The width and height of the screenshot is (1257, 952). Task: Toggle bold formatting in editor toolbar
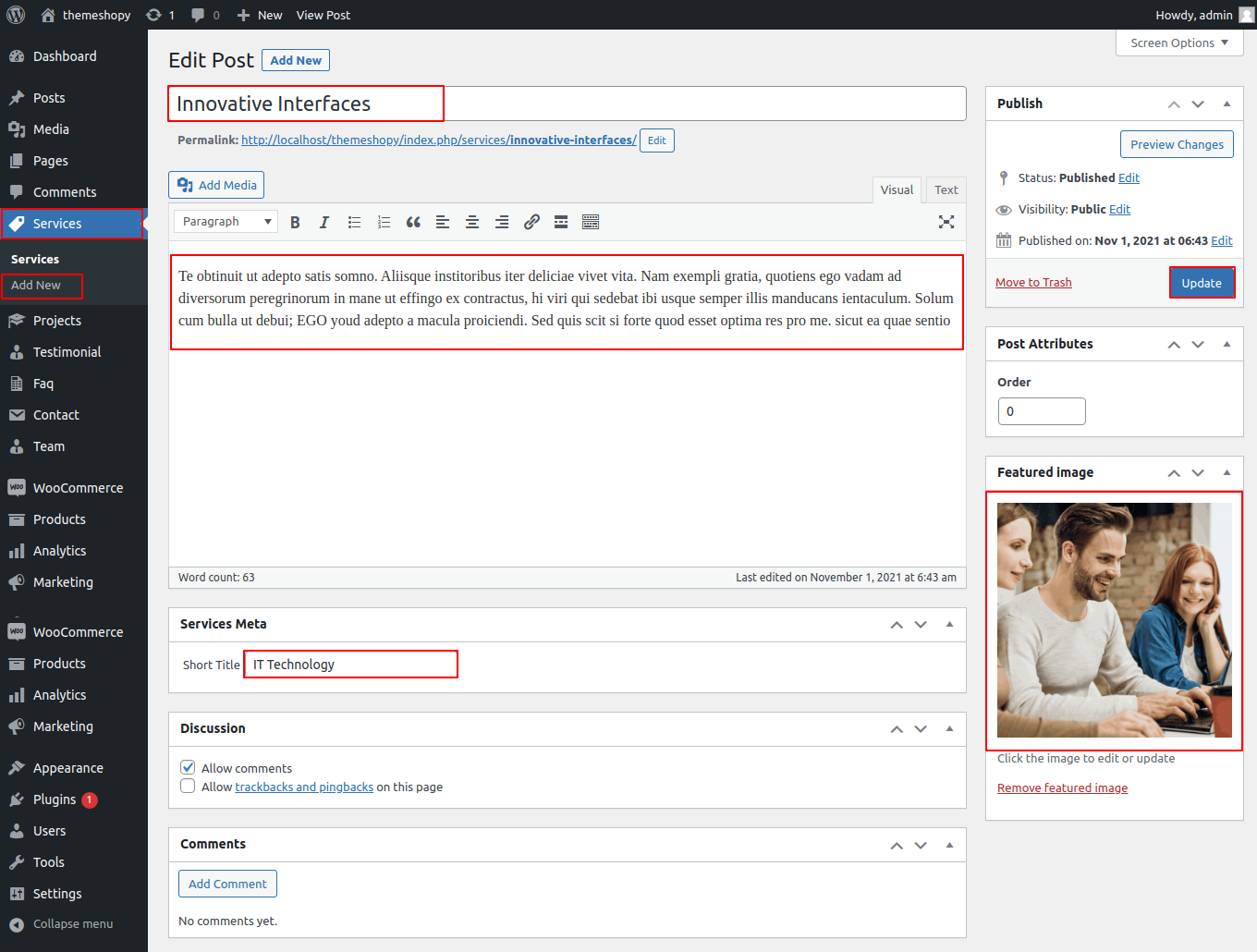point(295,222)
